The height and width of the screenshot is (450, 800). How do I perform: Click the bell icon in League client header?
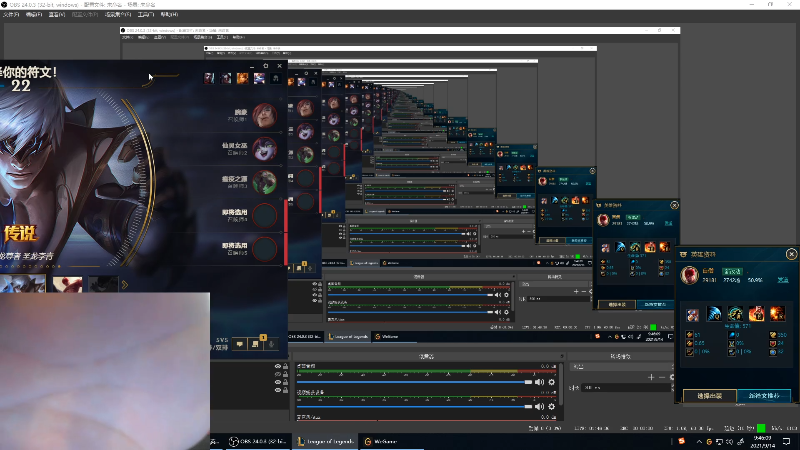click(276, 78)
